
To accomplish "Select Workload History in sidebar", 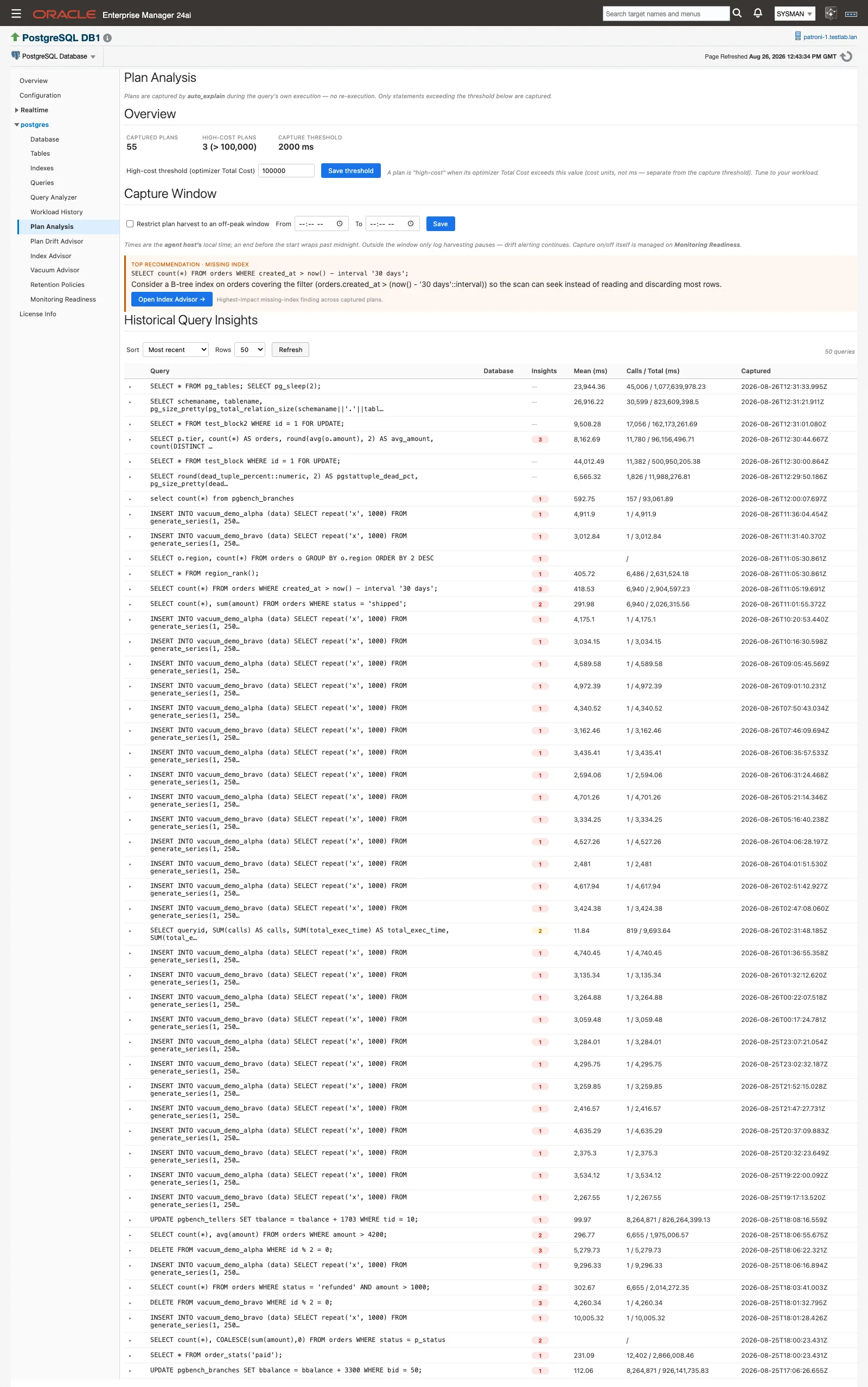I will point(56,212).
